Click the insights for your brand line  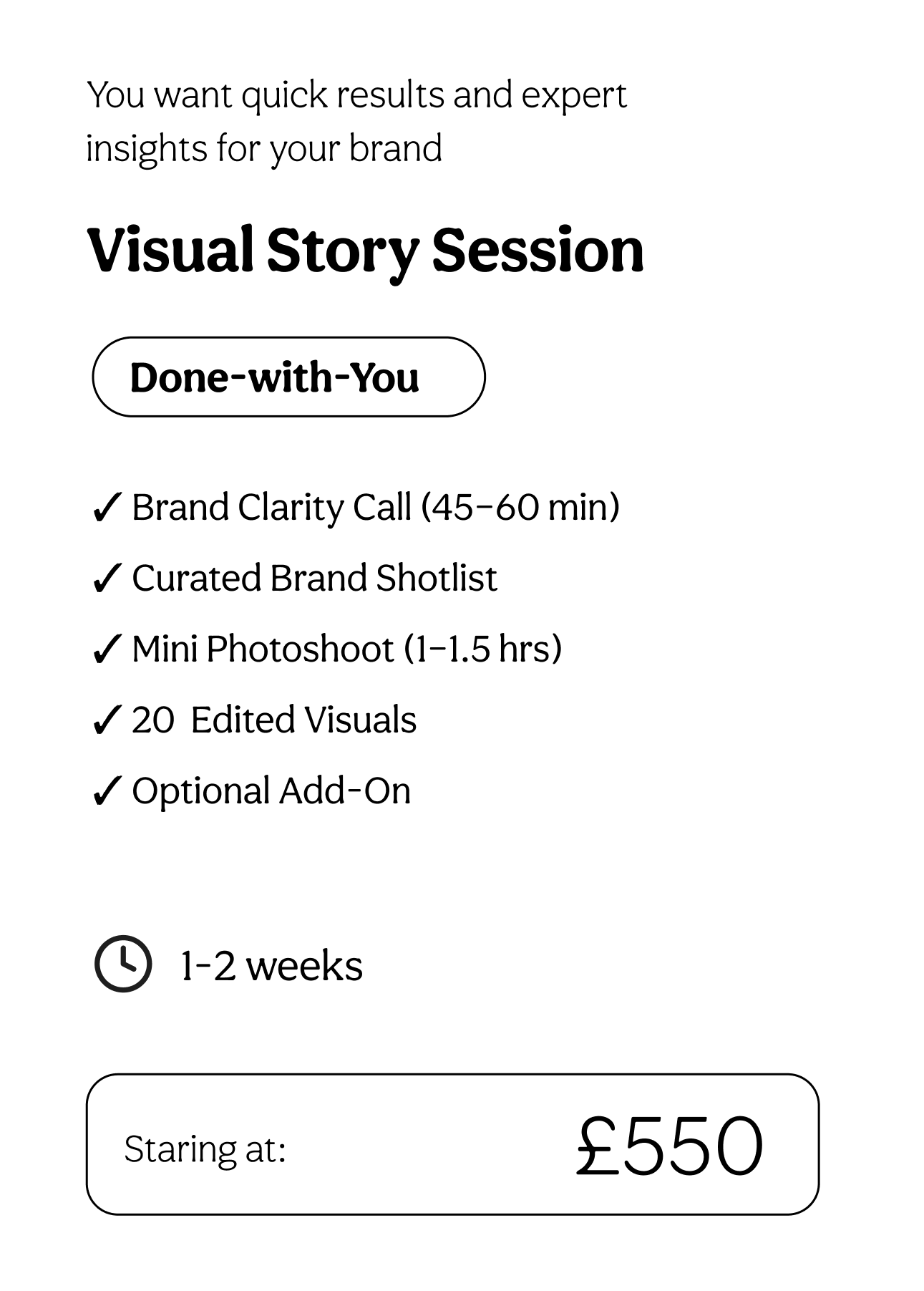264,150
